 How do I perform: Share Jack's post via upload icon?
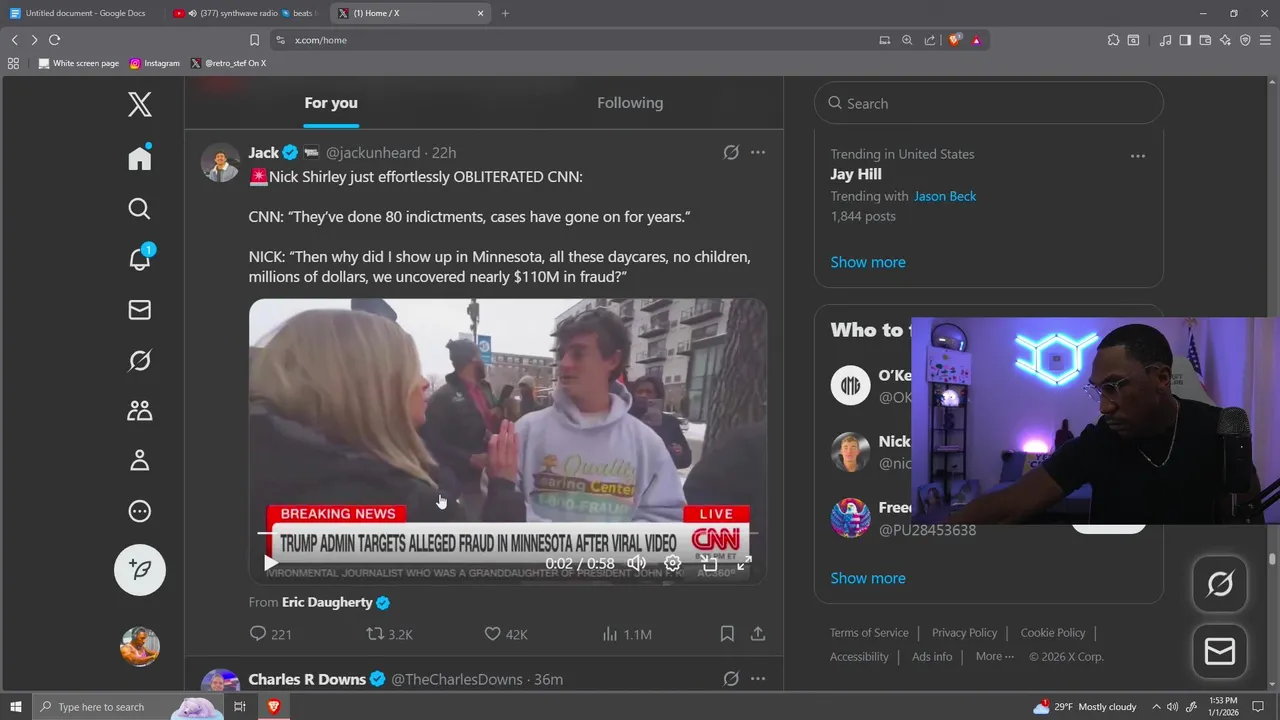coord(758,634)
